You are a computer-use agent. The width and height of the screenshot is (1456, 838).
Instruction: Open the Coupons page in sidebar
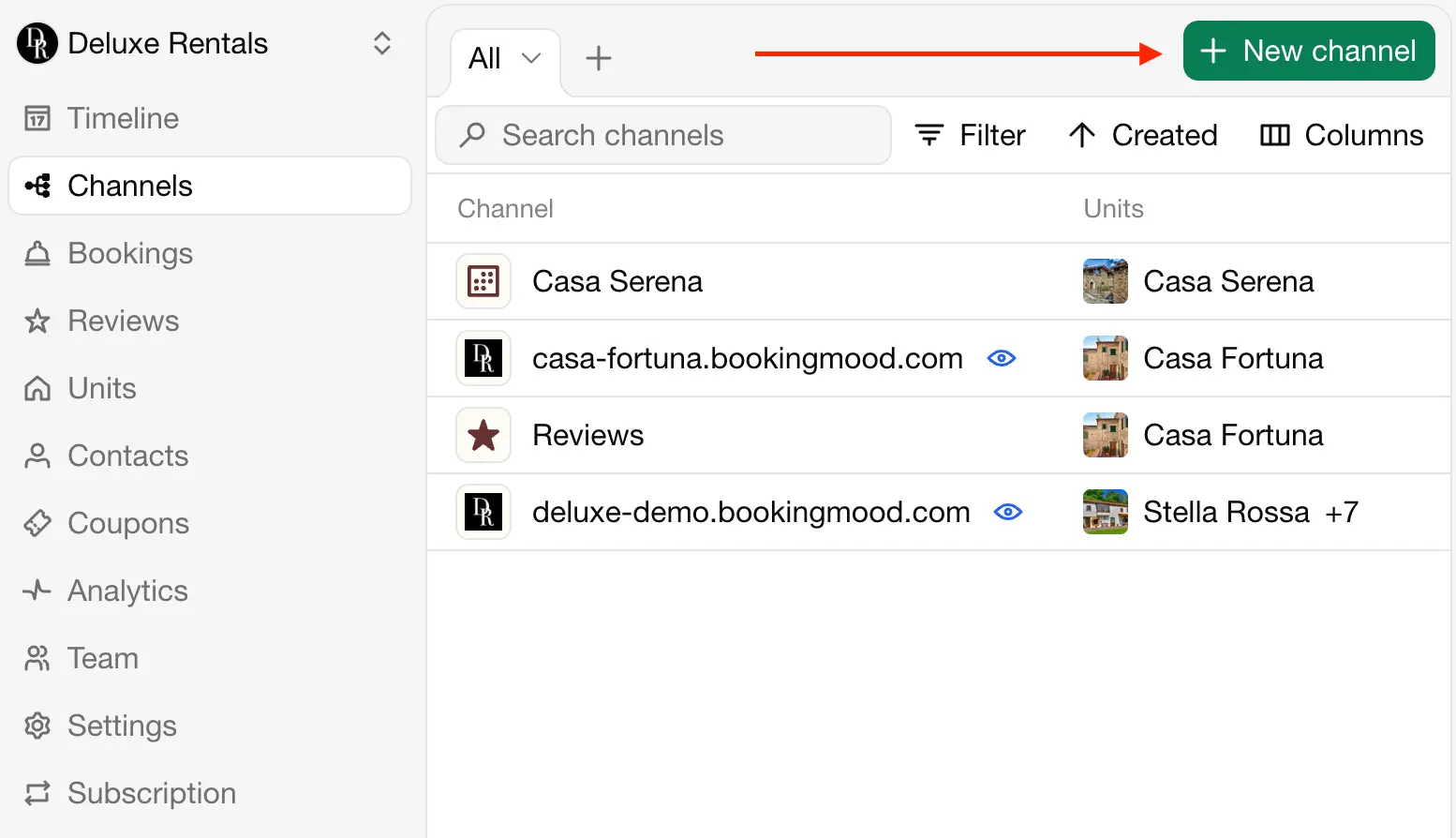[x=127, y=523]
